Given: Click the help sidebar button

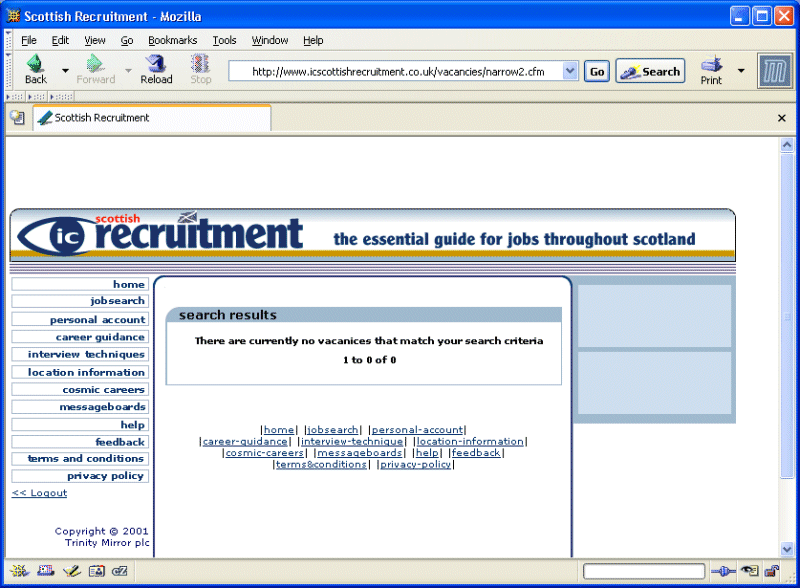Looking at the screenshot, I should click(80, 425).
